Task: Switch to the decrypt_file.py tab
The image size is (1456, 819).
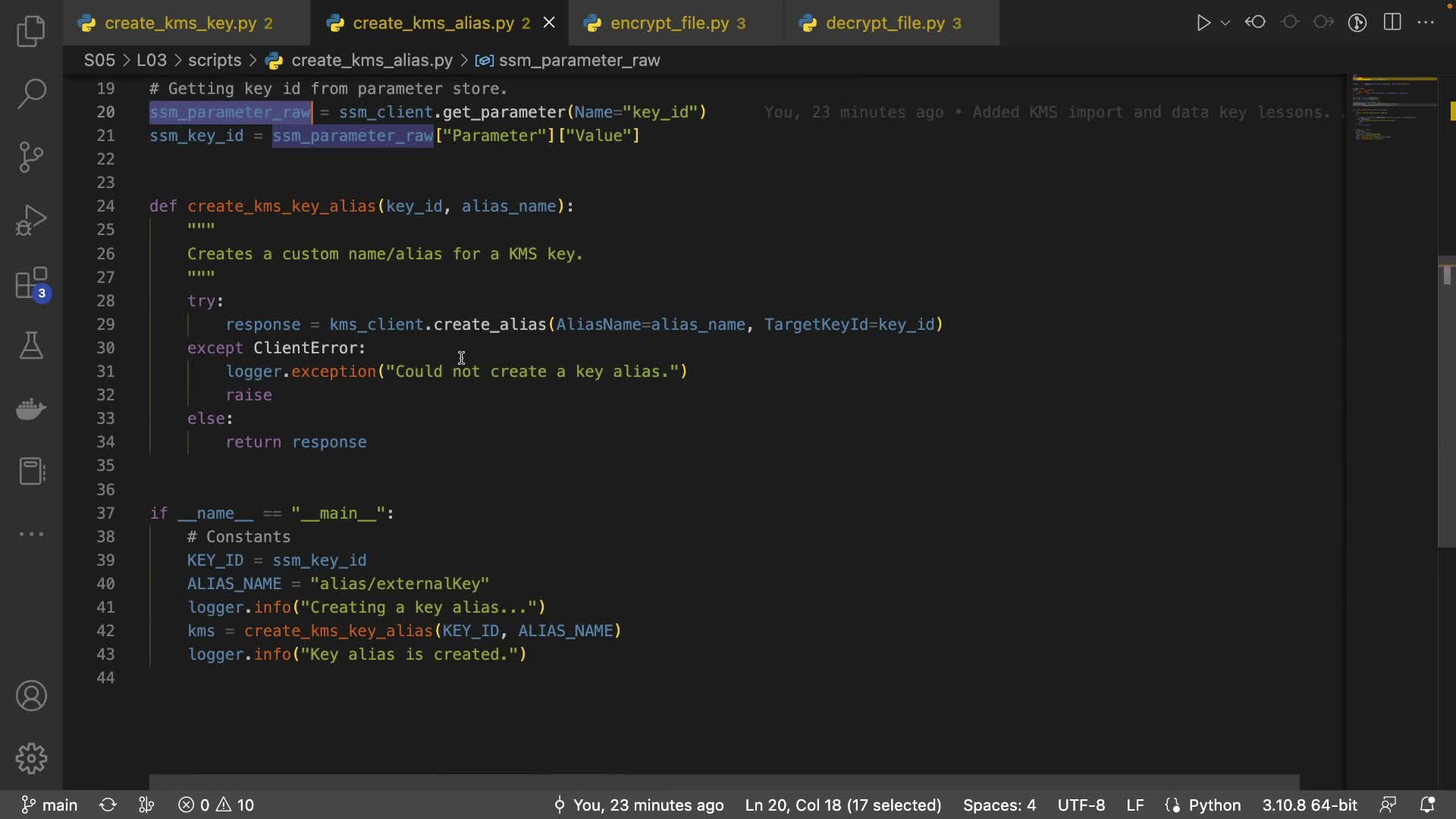Action: coord(884,24)
